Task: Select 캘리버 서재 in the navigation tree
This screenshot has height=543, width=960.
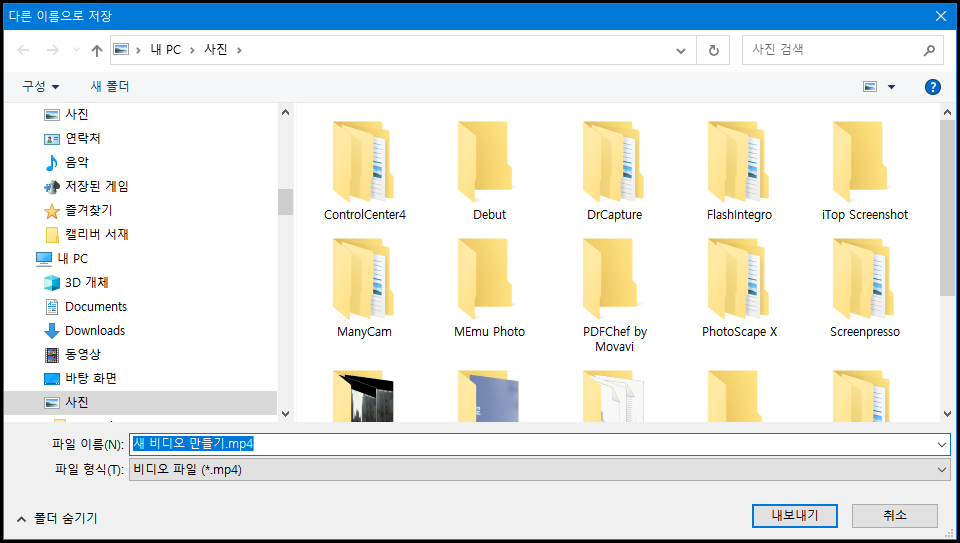Action: pos(97,234)
